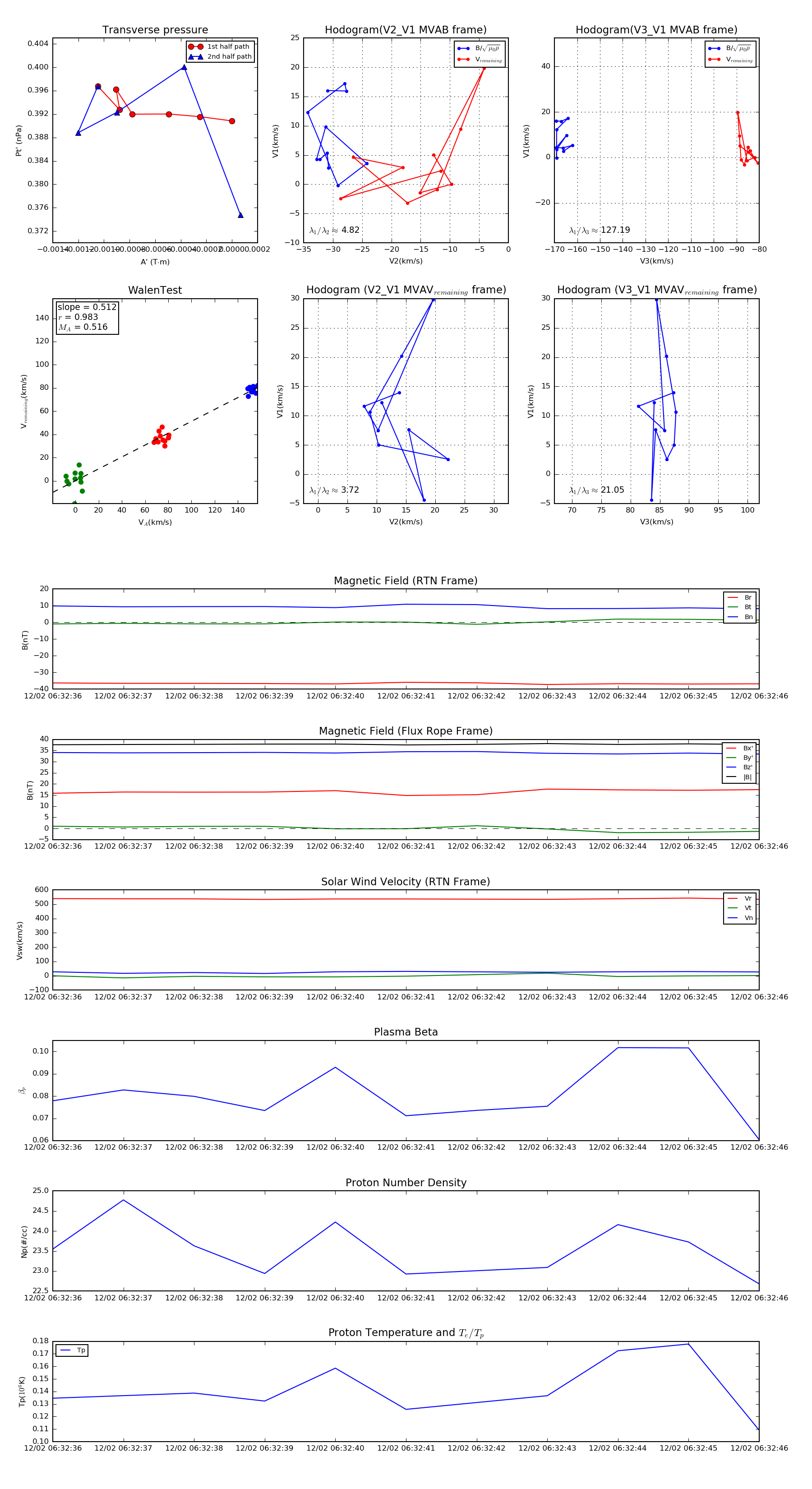Click 'Vn' legend entry
The width and height of the screenshot is (812, 1489).
point(740,918)
